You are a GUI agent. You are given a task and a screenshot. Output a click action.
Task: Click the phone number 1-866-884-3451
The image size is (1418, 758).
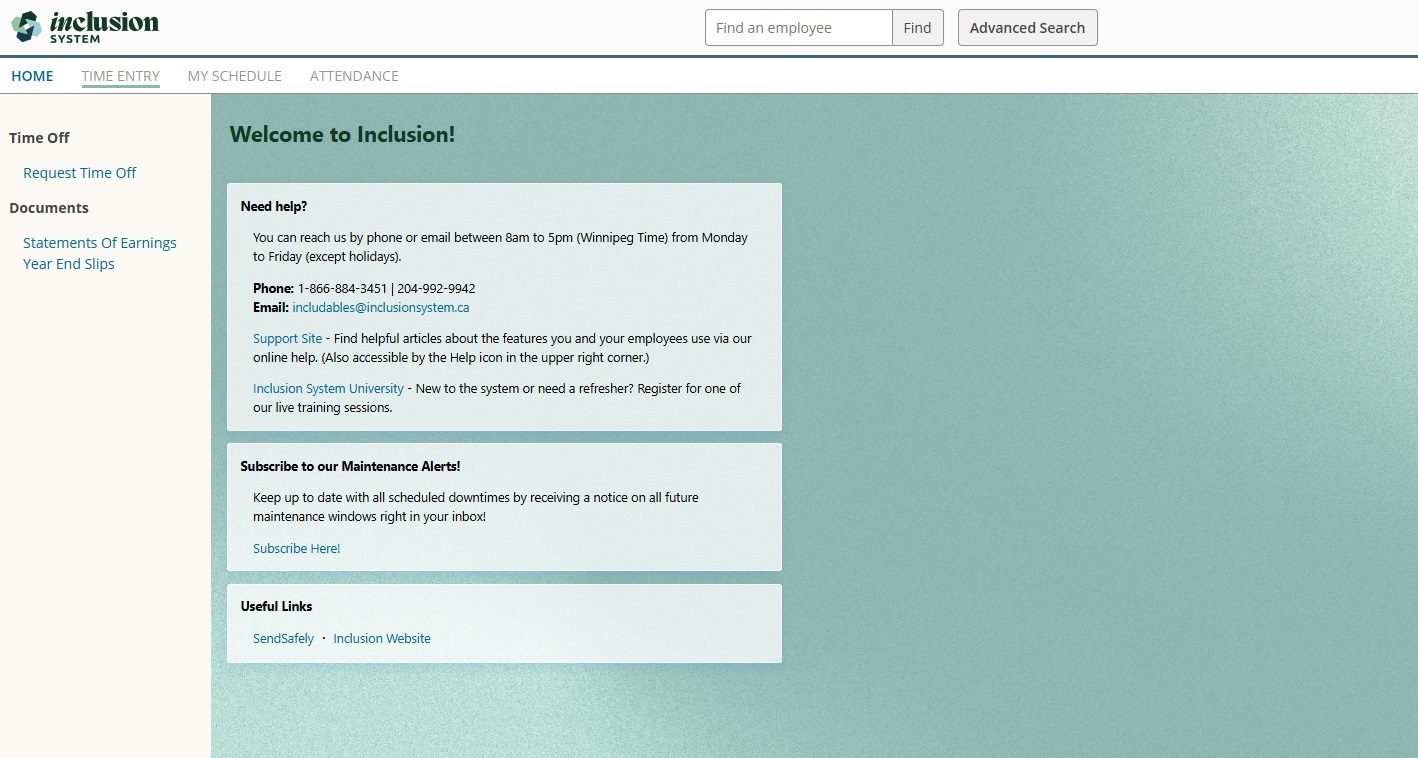pos(342,289)
